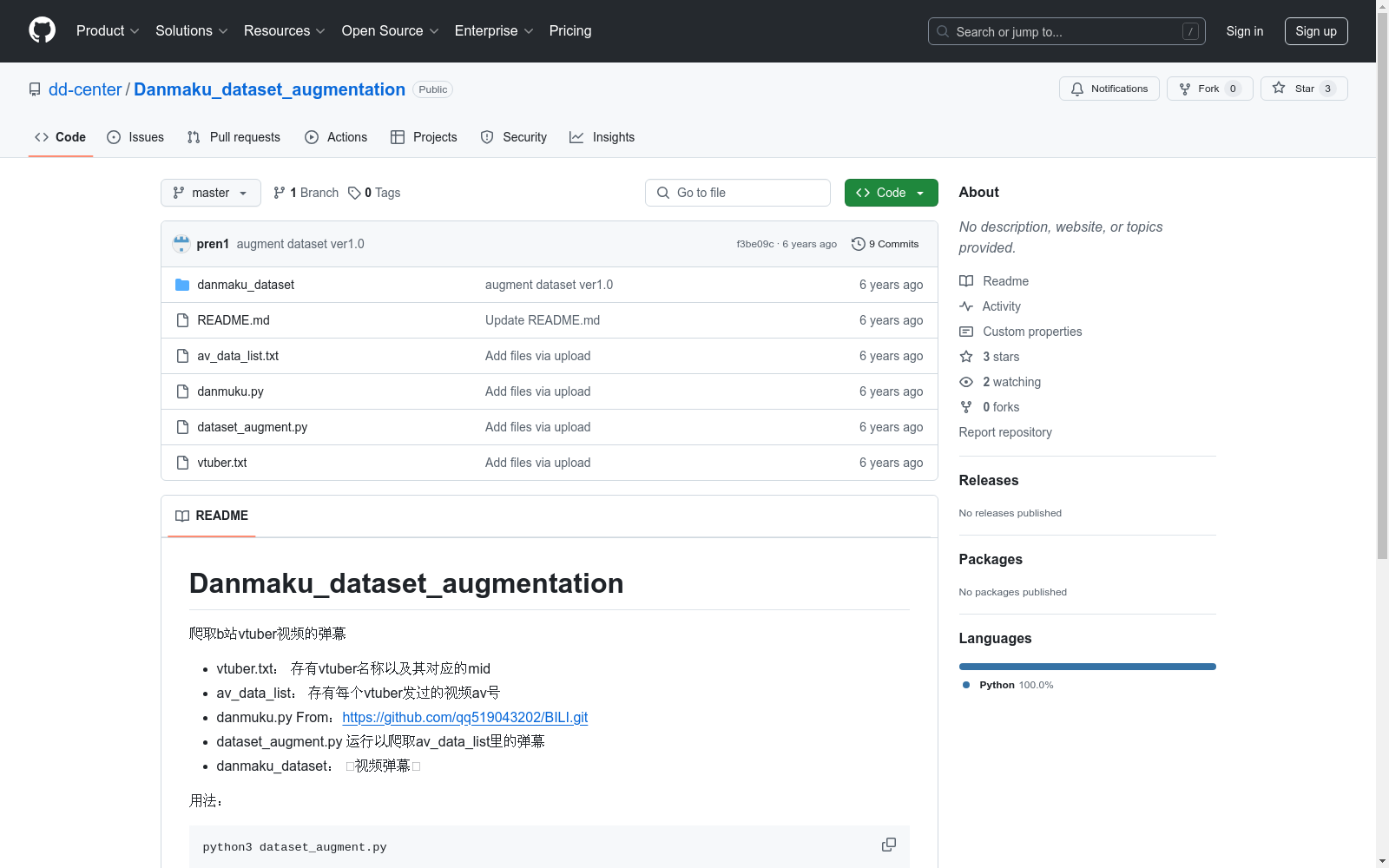Click the Go to file magnifier icon
The image size is (1389, 868).
tap(663, 193)
